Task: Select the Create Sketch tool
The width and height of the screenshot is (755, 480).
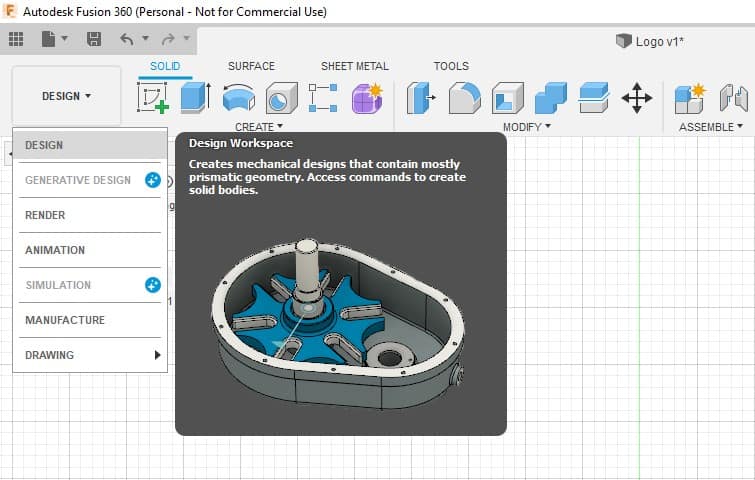Action: point(153,98)
